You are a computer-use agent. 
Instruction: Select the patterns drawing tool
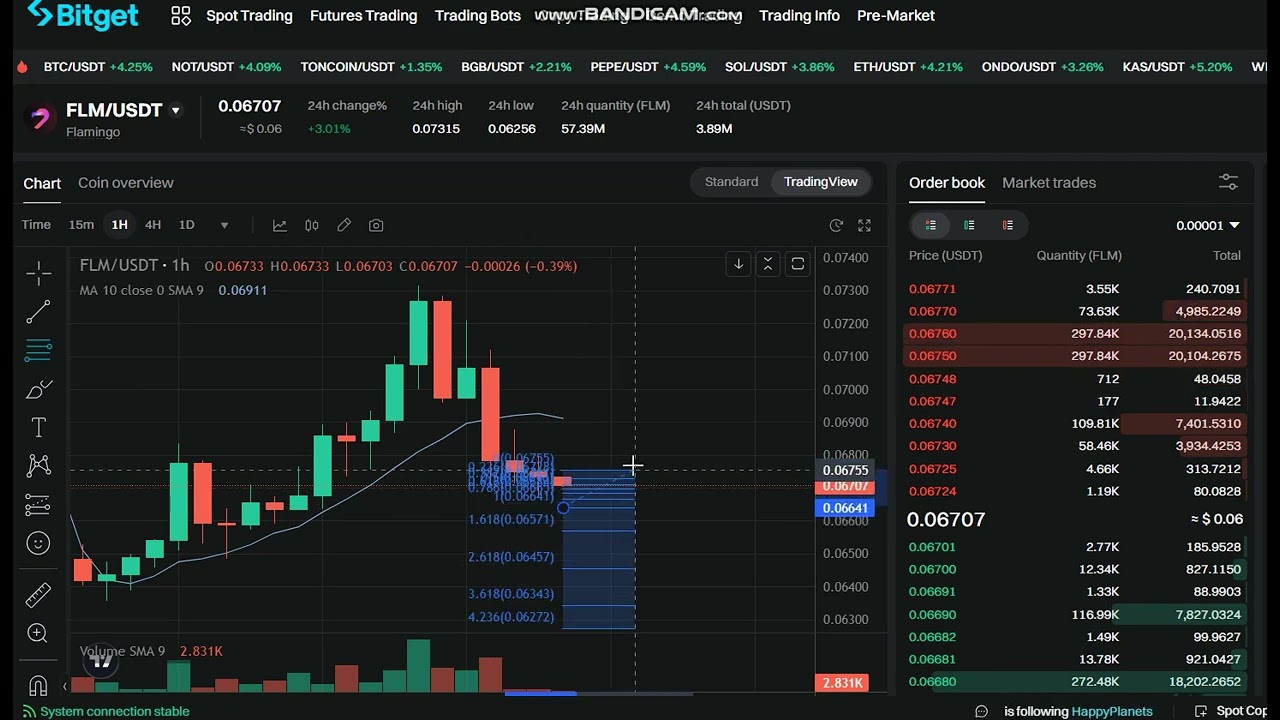38,465
